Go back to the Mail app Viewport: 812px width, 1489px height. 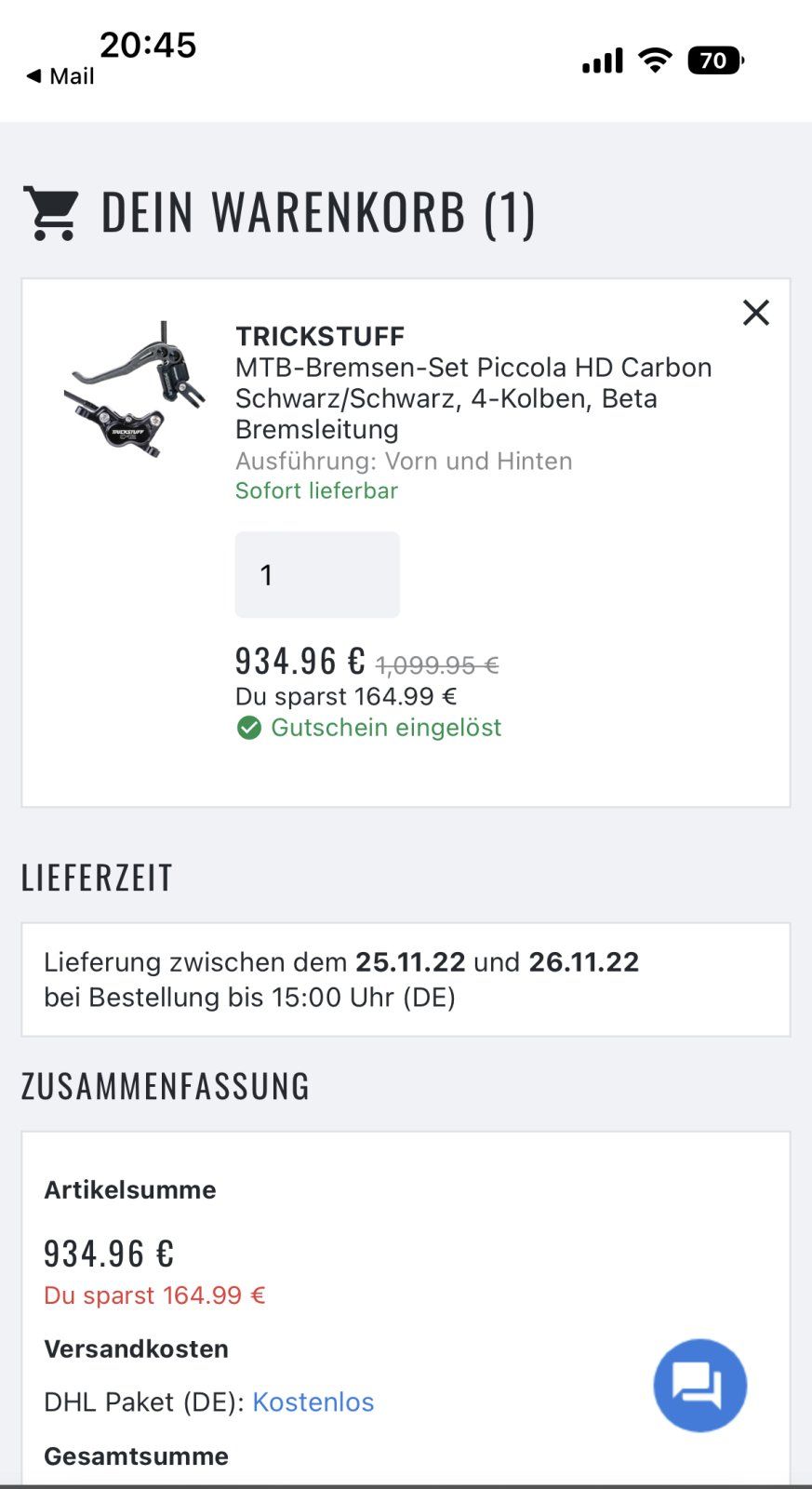pyautogui.click(x=60, y=76)
